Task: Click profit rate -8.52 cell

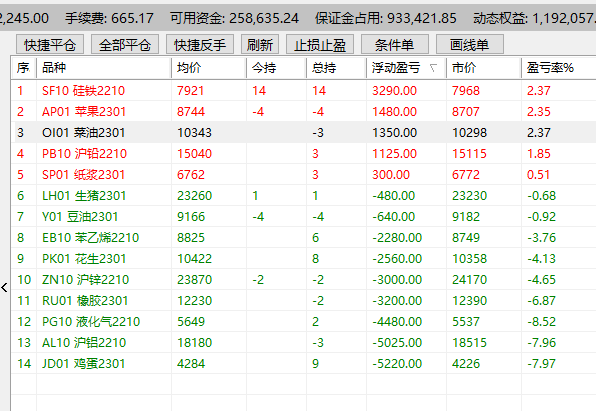Action: point(541,322)
